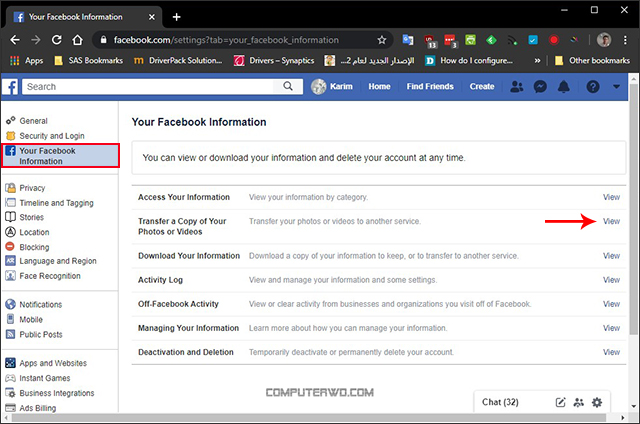The width and height of the screenshot is (640, 424).
Task: Click the search magnifier button
Action: point(288,87)
